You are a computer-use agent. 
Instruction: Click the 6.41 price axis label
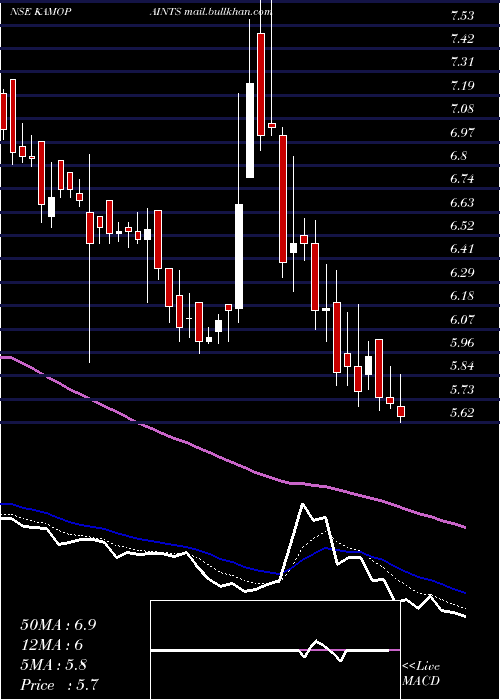click(x=462, y=249)
